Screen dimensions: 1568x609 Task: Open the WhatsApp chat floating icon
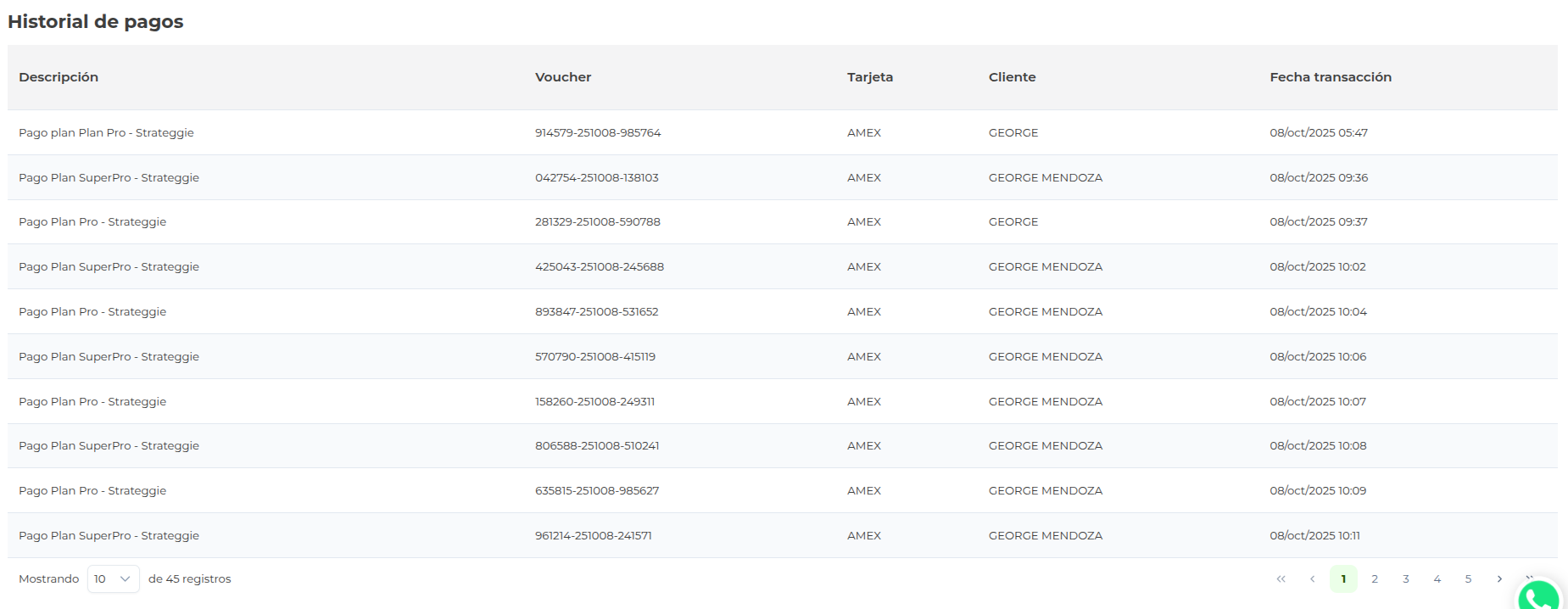1537,595
